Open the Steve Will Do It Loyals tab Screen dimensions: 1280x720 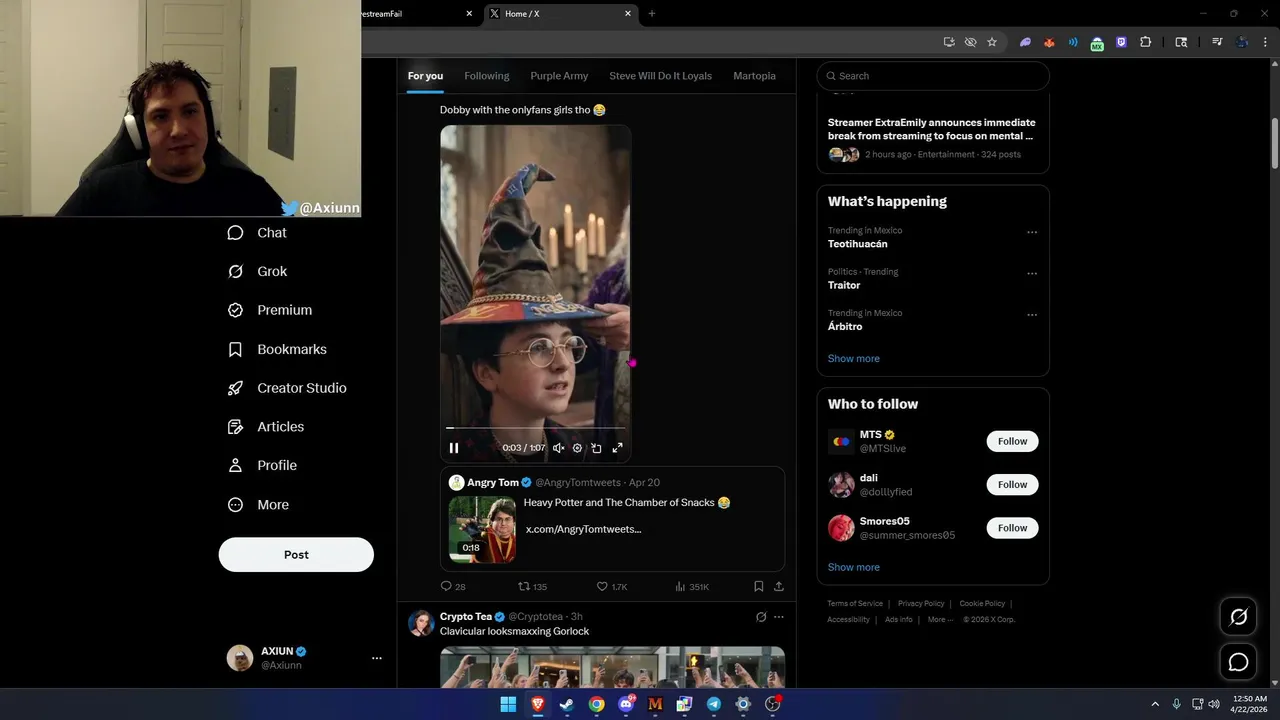[660, 76]
